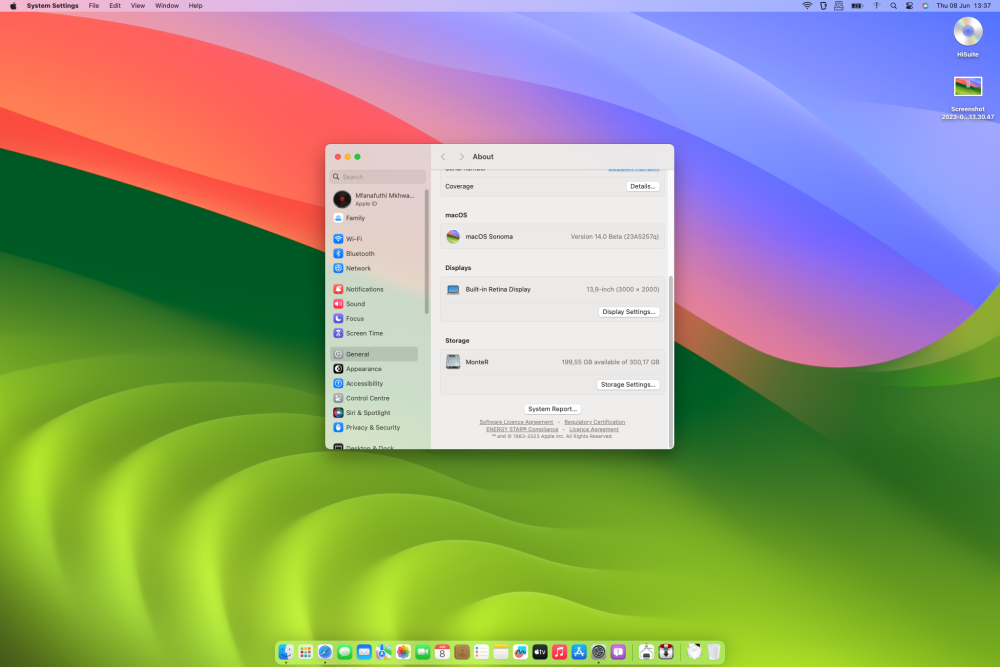The width and height of the screenshot is (1000, 667).
Task: Select General in the sidebar
Action: (x=374, y=354)
